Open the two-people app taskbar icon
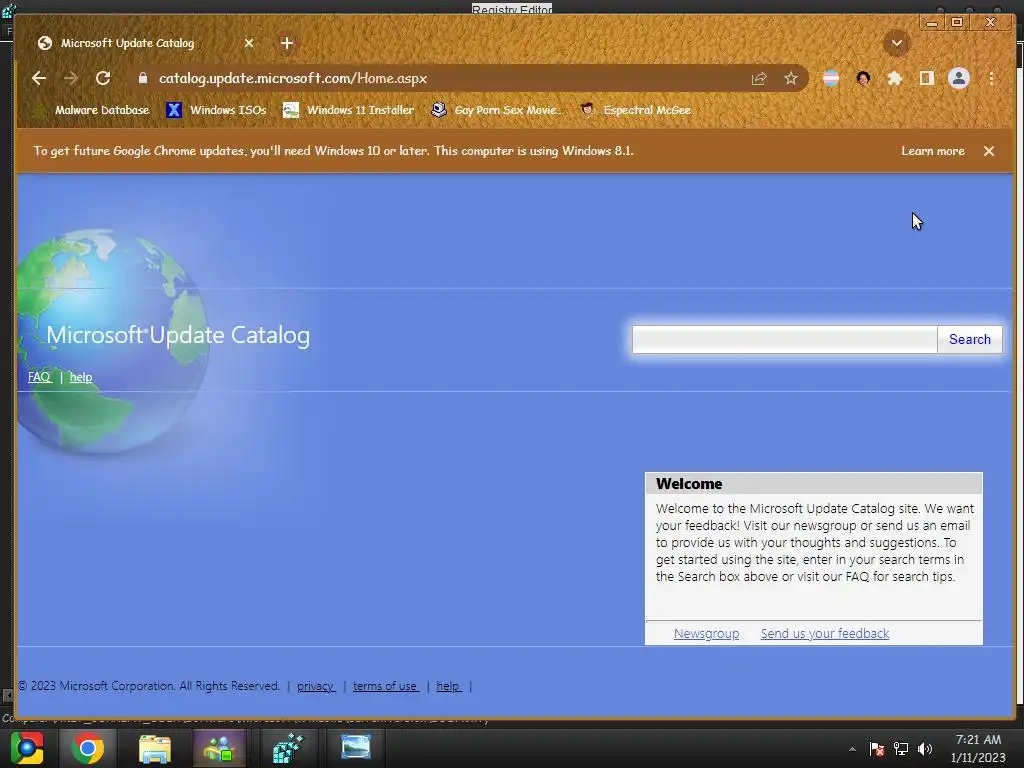The width and height of the screenshot is (1024, 768). pyautogui.click(x=219, y=748)
